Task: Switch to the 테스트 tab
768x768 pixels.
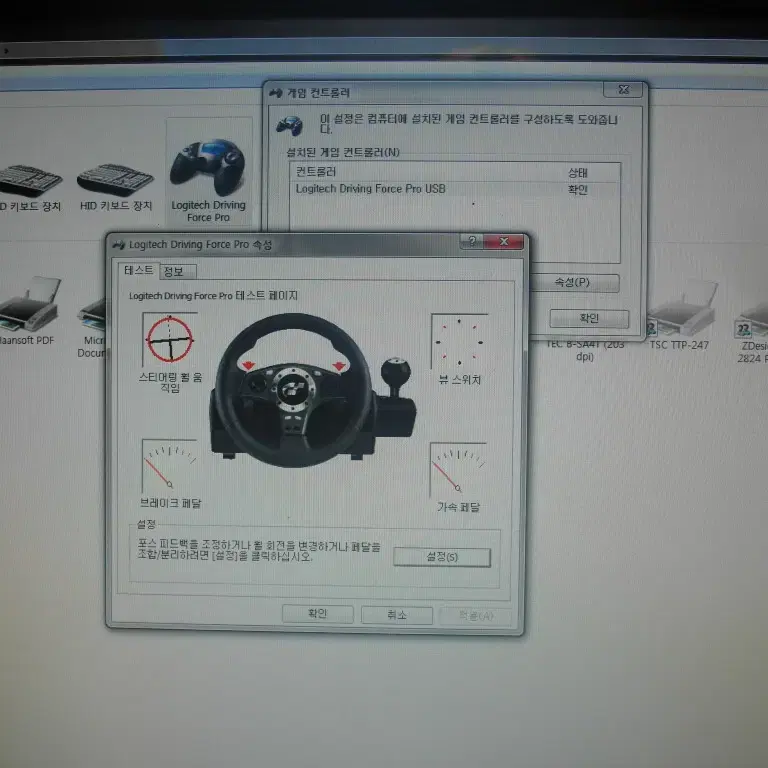Action: [x=138, y=270]
